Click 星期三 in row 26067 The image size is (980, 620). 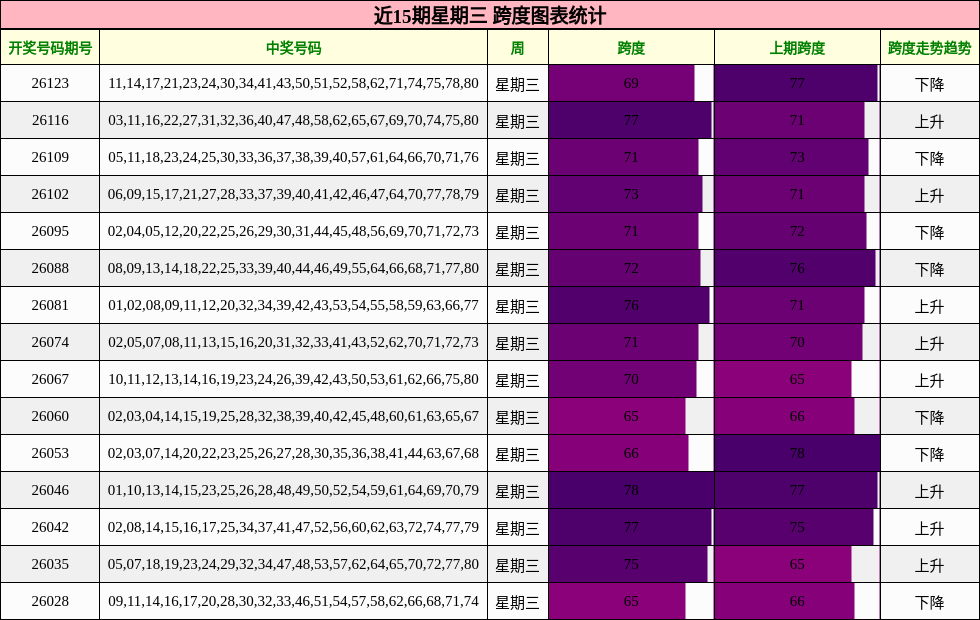click(x=518, y=379)
